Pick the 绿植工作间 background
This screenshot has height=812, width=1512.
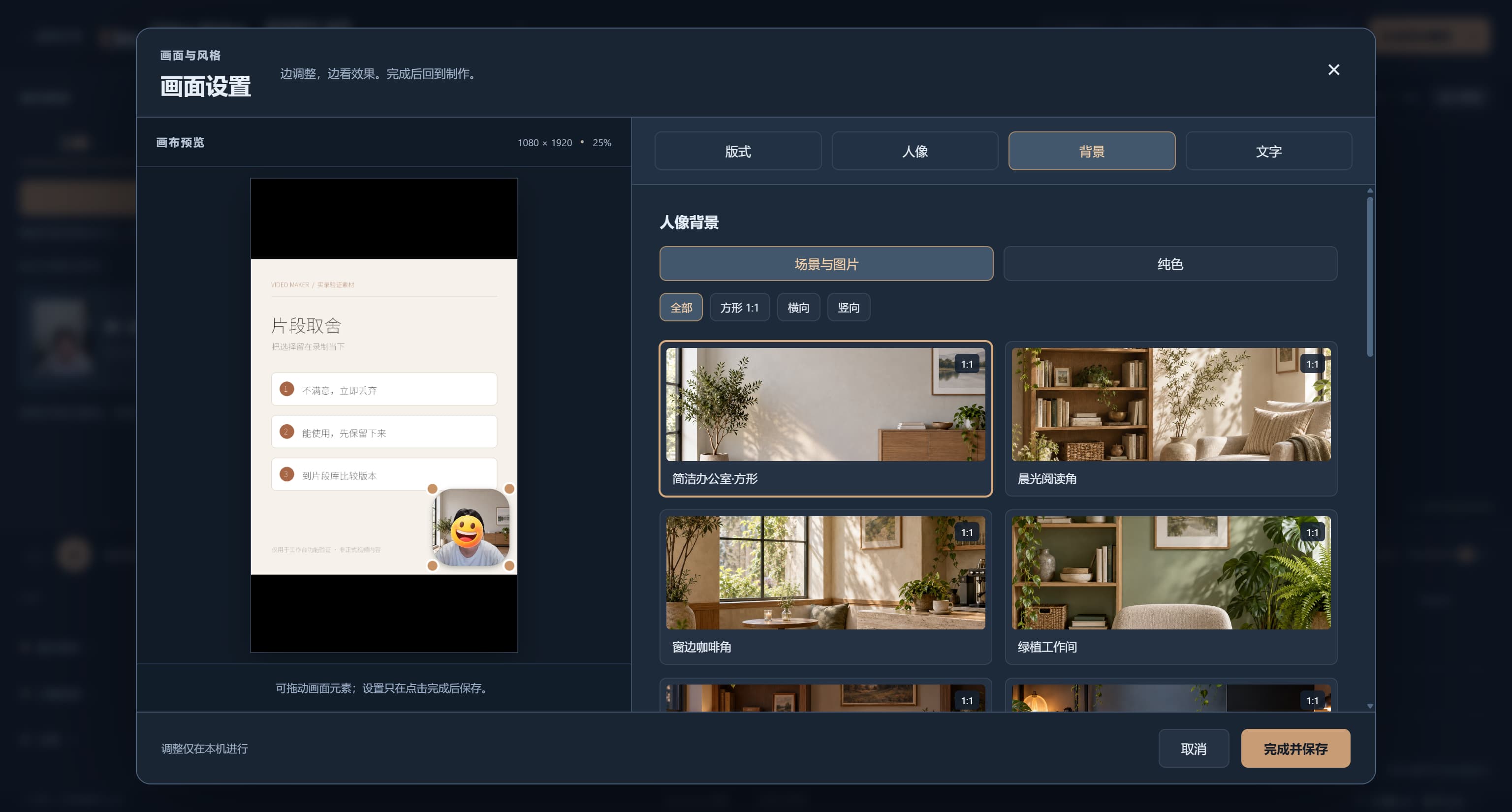pyautogui.click(x=1171, y=587)
